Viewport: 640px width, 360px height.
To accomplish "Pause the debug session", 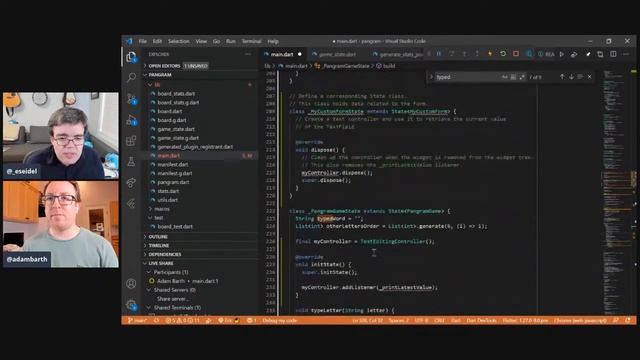I will pos(439,54).
